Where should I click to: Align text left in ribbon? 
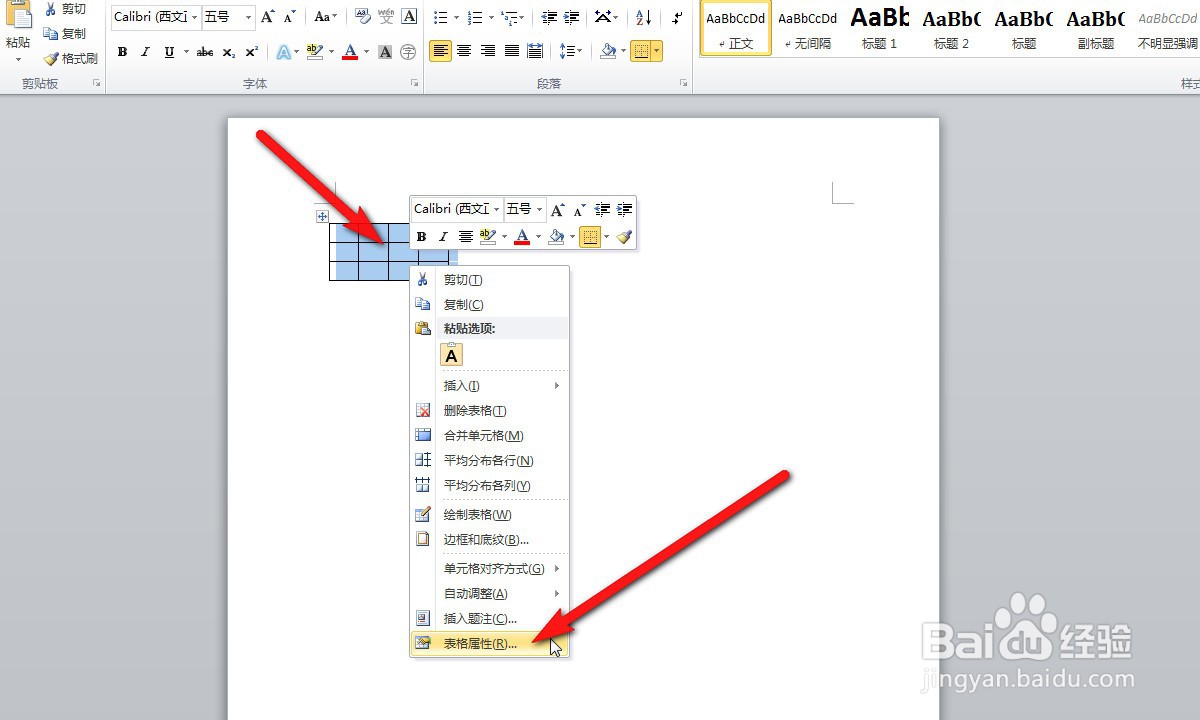click(441, 52)
